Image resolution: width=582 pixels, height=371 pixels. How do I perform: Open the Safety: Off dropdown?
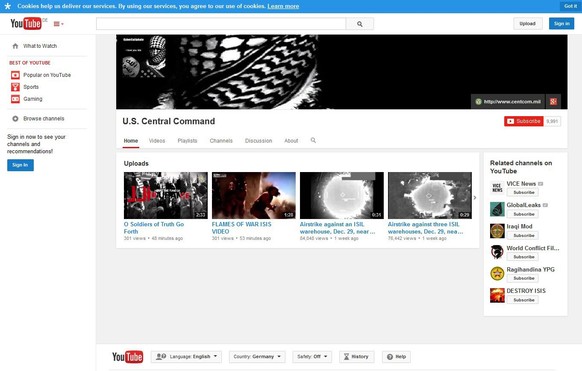(x=312, y=357)
